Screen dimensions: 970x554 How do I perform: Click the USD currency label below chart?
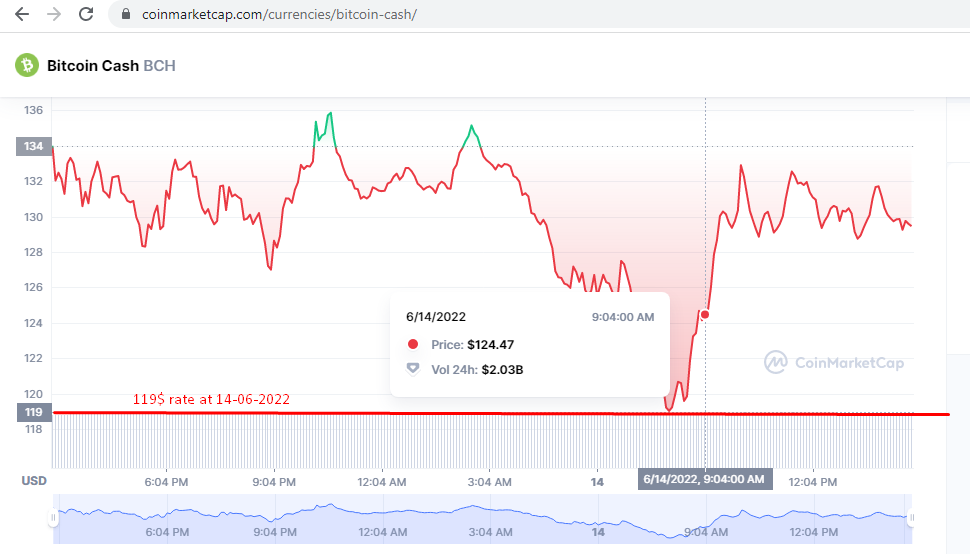point(34,480)
